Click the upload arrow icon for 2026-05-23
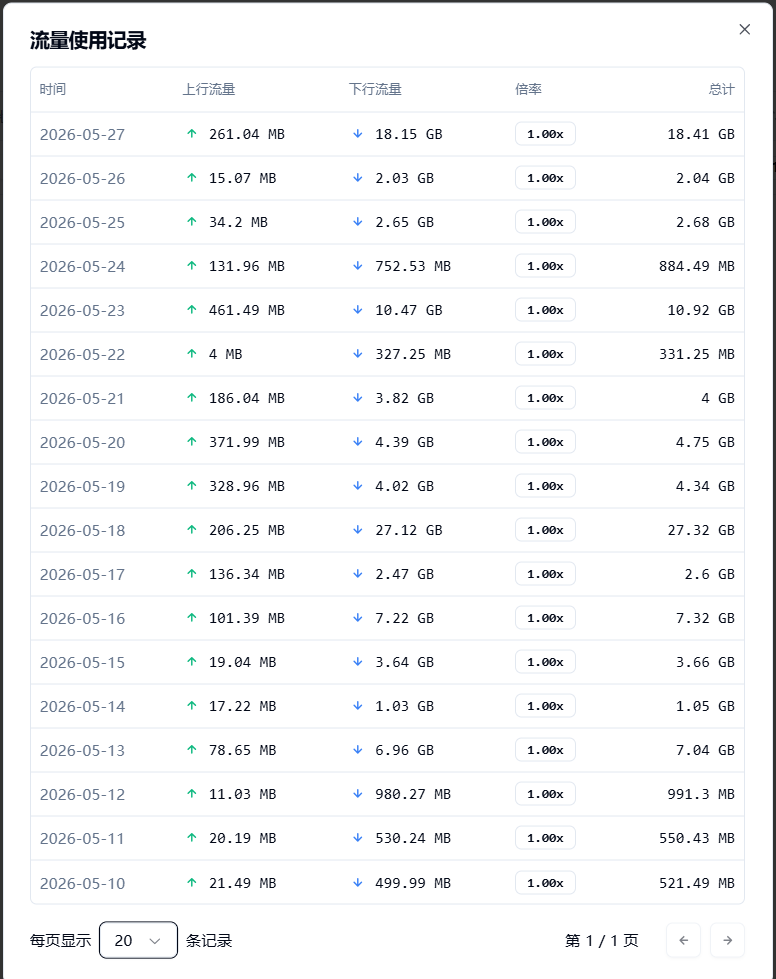 click(x=192, y=310)
